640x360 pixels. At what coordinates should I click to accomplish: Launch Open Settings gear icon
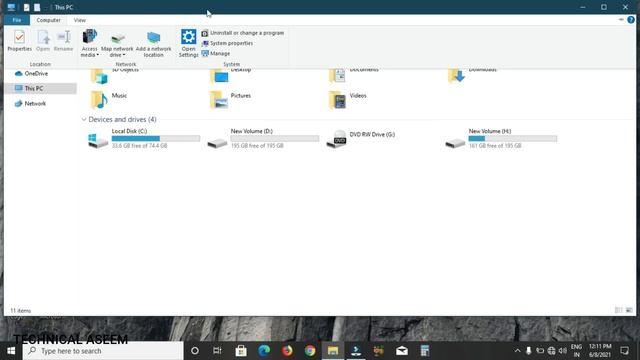click(189, 43)
